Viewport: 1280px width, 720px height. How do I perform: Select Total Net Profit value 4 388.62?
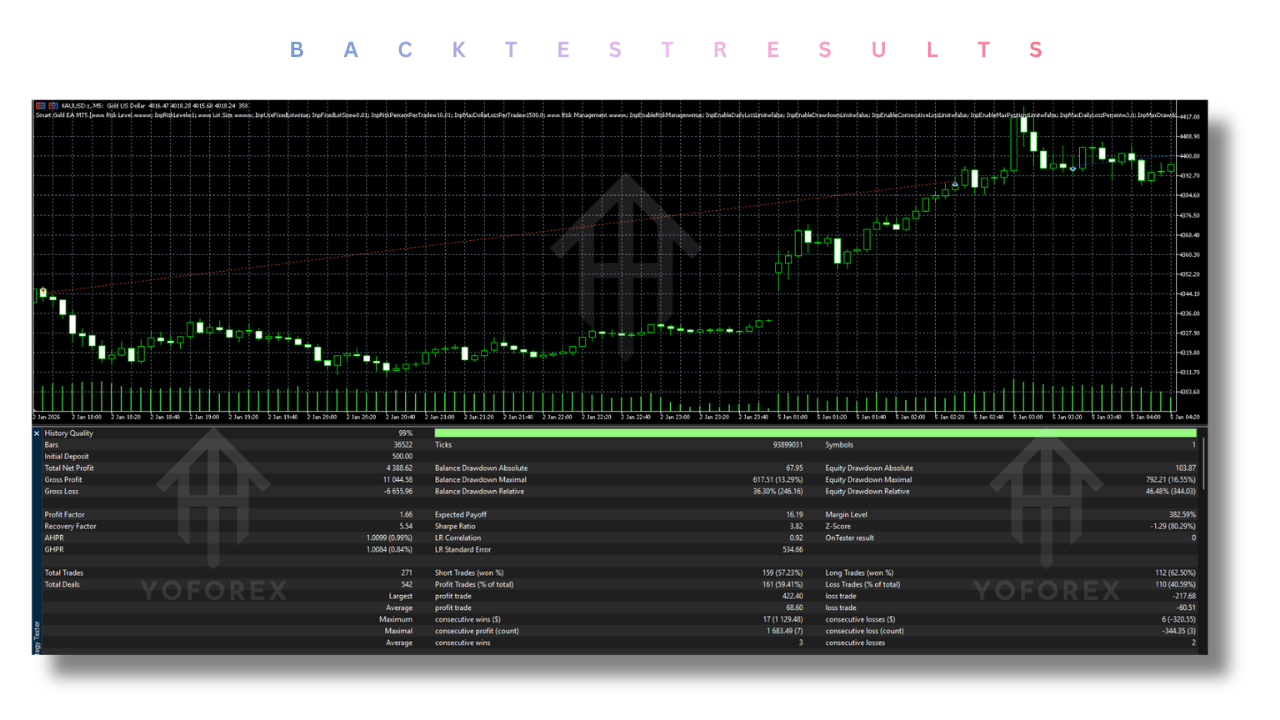pyautogui.click(x=399, y=468)
